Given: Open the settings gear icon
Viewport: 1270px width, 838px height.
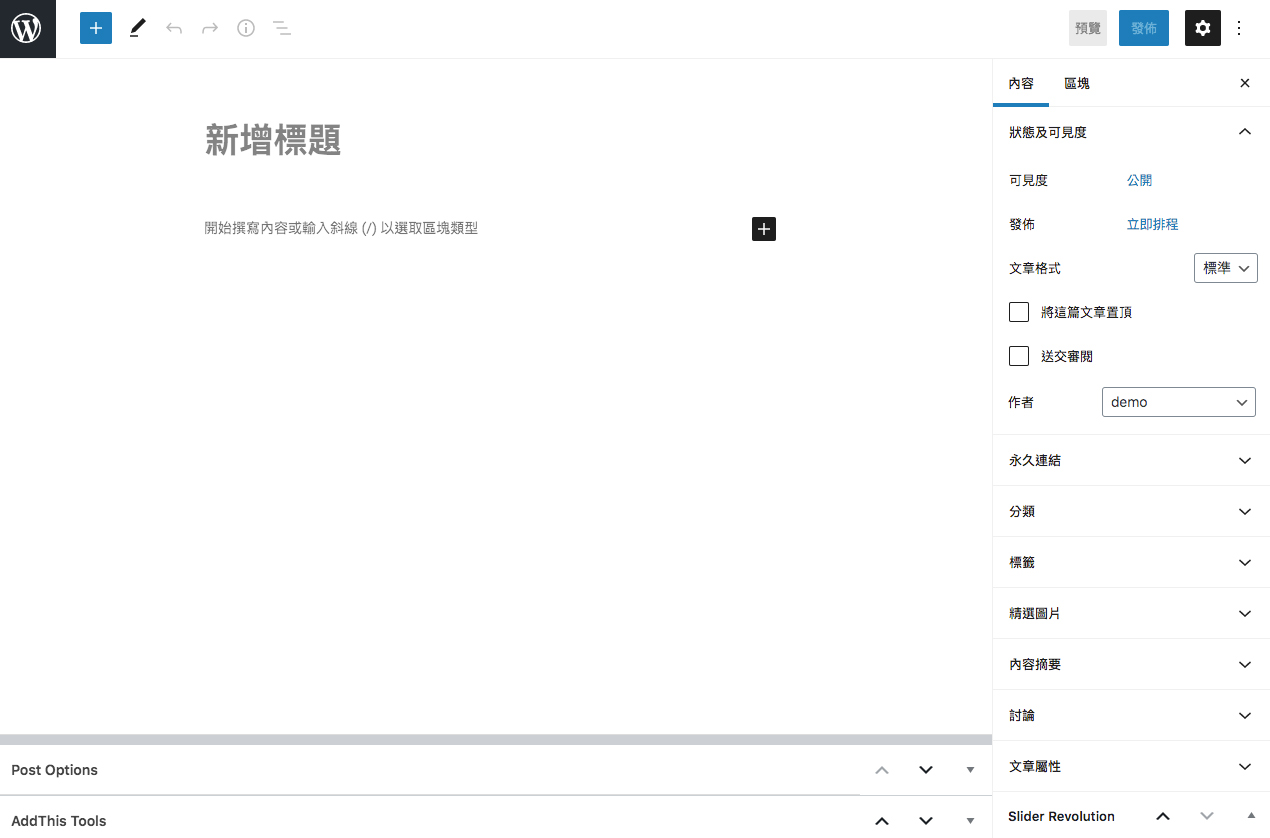Looking at the screenshot, I should (1202, 28).
